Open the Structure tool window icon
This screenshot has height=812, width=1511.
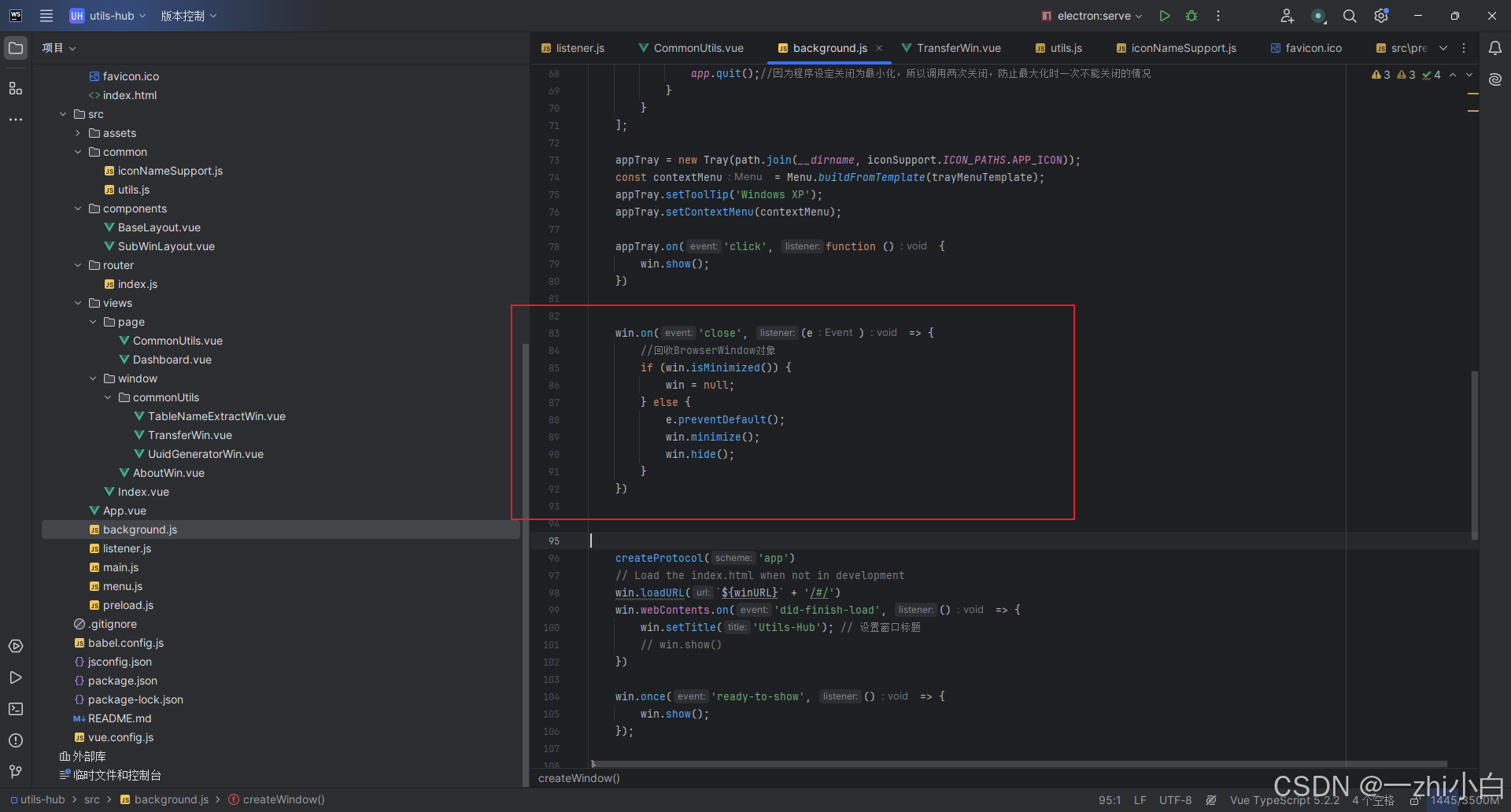(x=16, y=88)
